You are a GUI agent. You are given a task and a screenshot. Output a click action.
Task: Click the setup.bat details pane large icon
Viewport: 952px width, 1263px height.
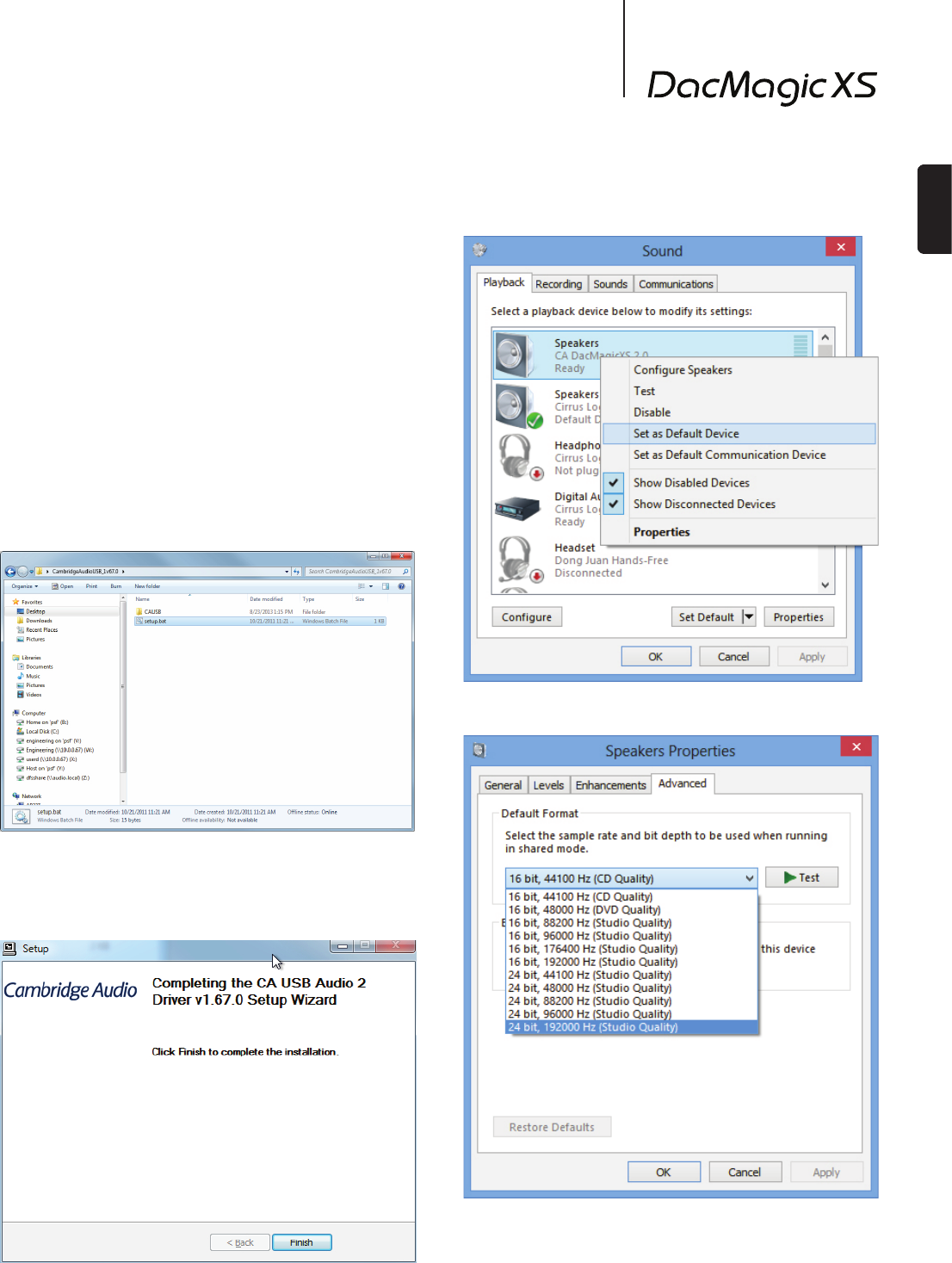(21, 816)
